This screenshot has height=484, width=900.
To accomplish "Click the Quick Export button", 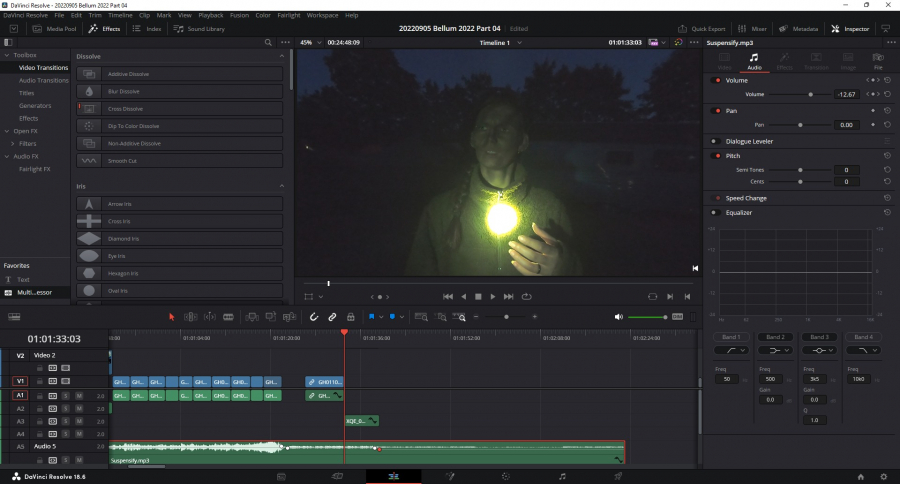I will click(x=701, y=29).
